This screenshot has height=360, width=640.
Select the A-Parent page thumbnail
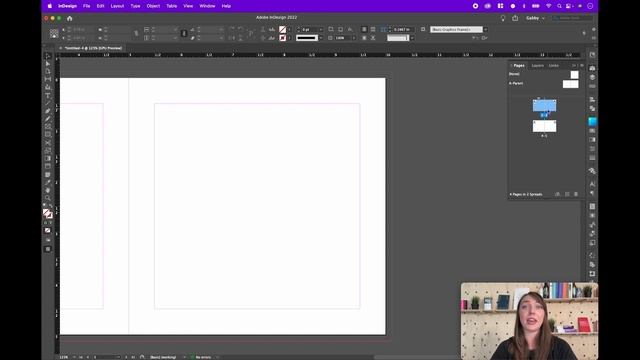[x=571, y=84]
